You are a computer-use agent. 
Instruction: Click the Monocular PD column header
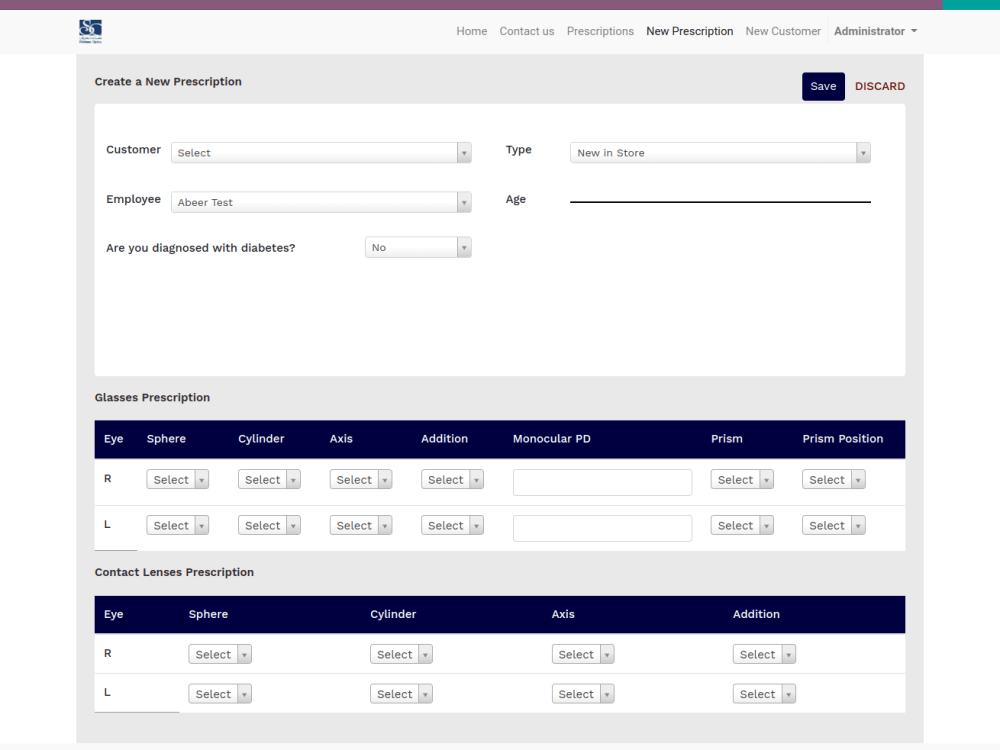tap(552, 439)
